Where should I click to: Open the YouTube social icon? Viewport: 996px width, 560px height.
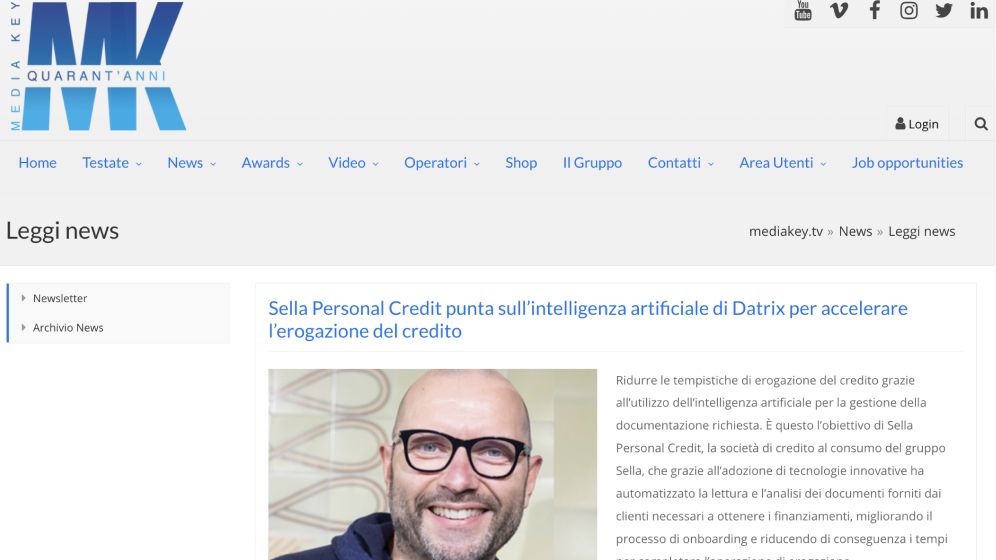tap(803, 10)
